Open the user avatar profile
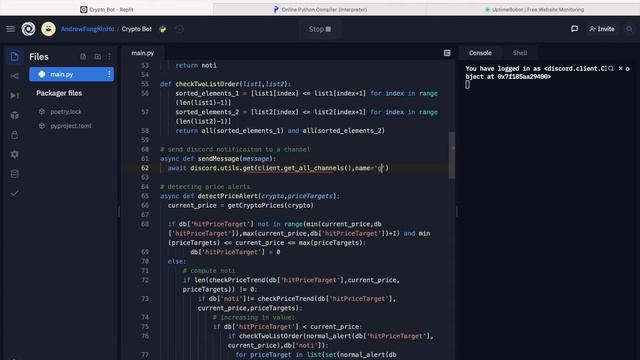This screenshot has width=640, height=360. tap(48, 29)
